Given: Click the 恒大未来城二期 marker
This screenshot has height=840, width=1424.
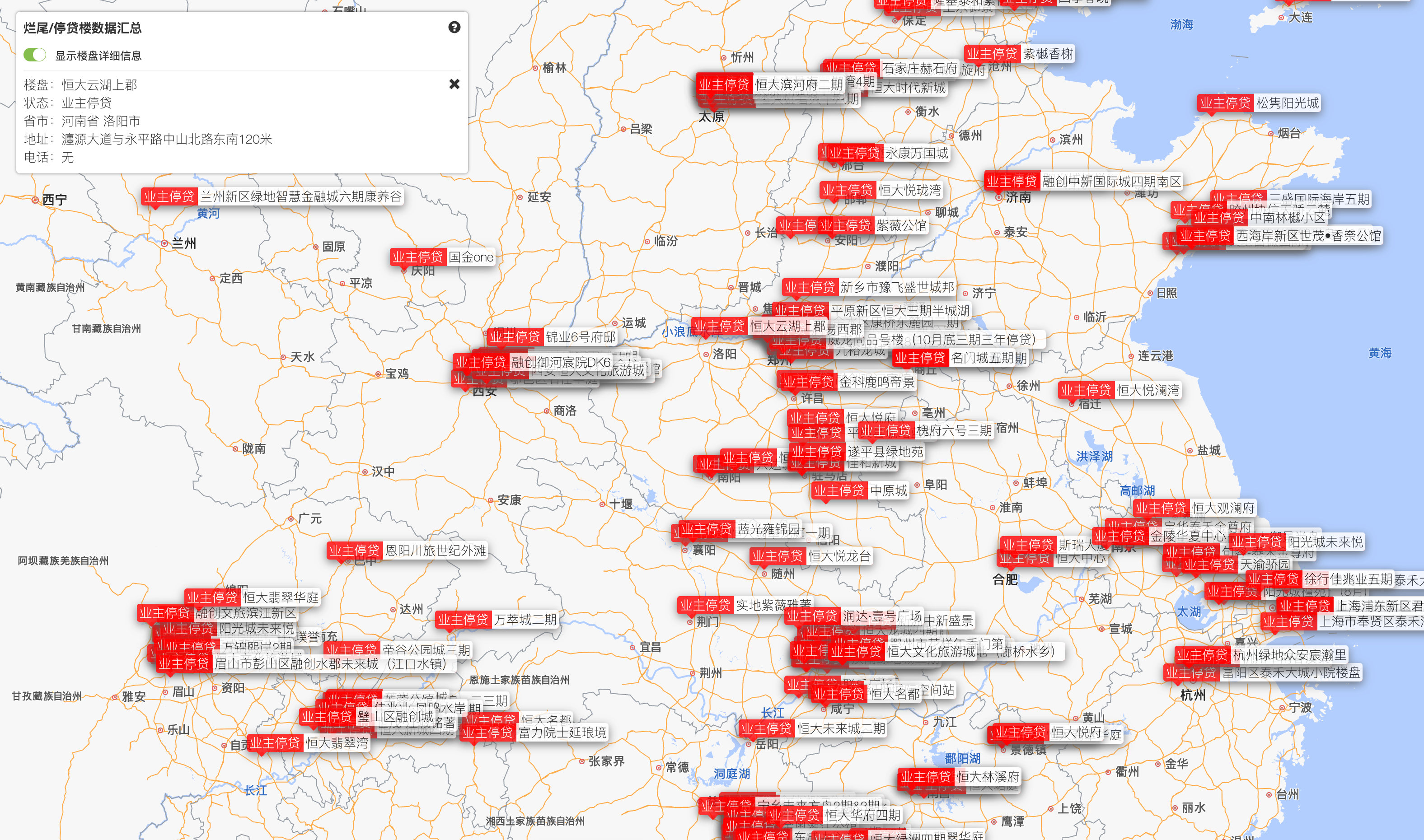Looking at the screenshot, I should coord(813,728).
